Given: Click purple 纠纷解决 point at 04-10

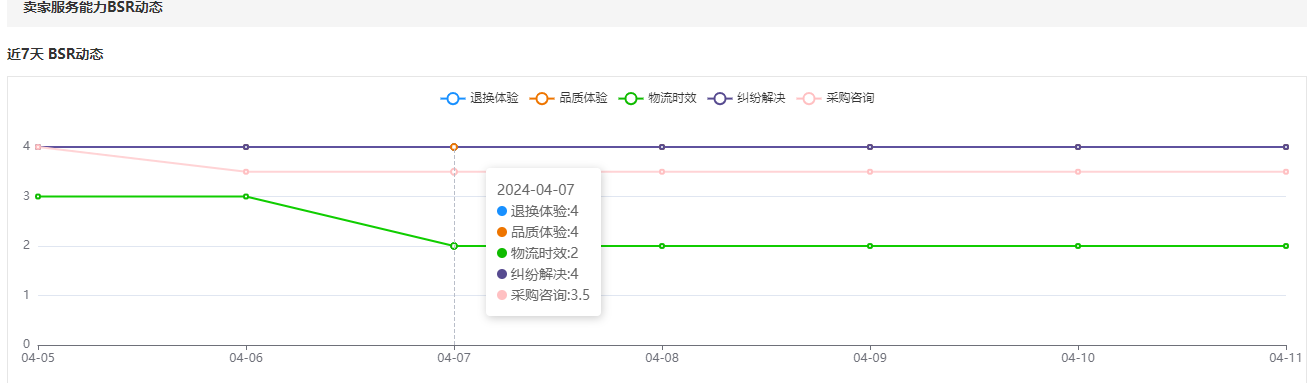Looking at the screenshot, I should pos(1078,147).
